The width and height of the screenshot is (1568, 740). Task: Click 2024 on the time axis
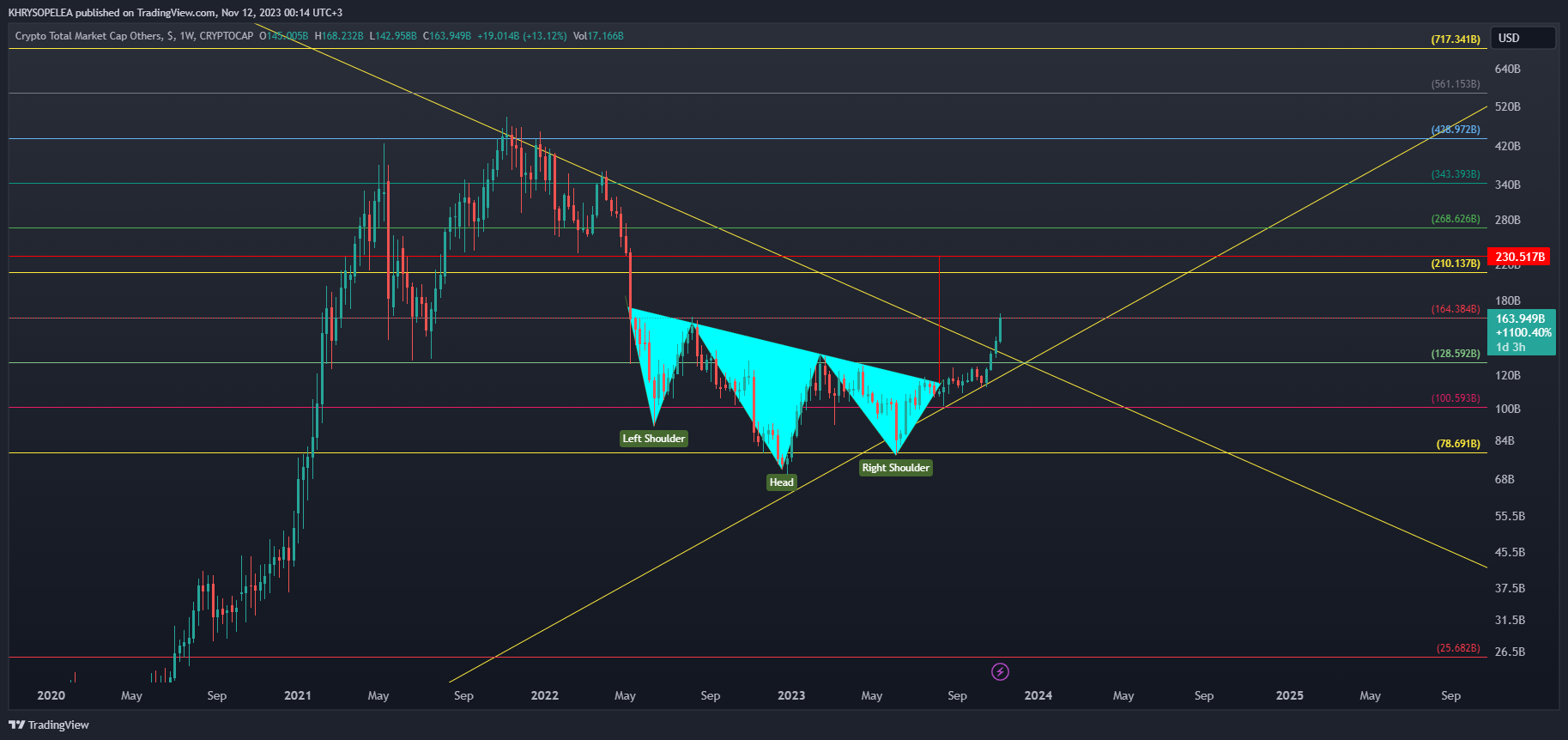(x=1038, y=695)
